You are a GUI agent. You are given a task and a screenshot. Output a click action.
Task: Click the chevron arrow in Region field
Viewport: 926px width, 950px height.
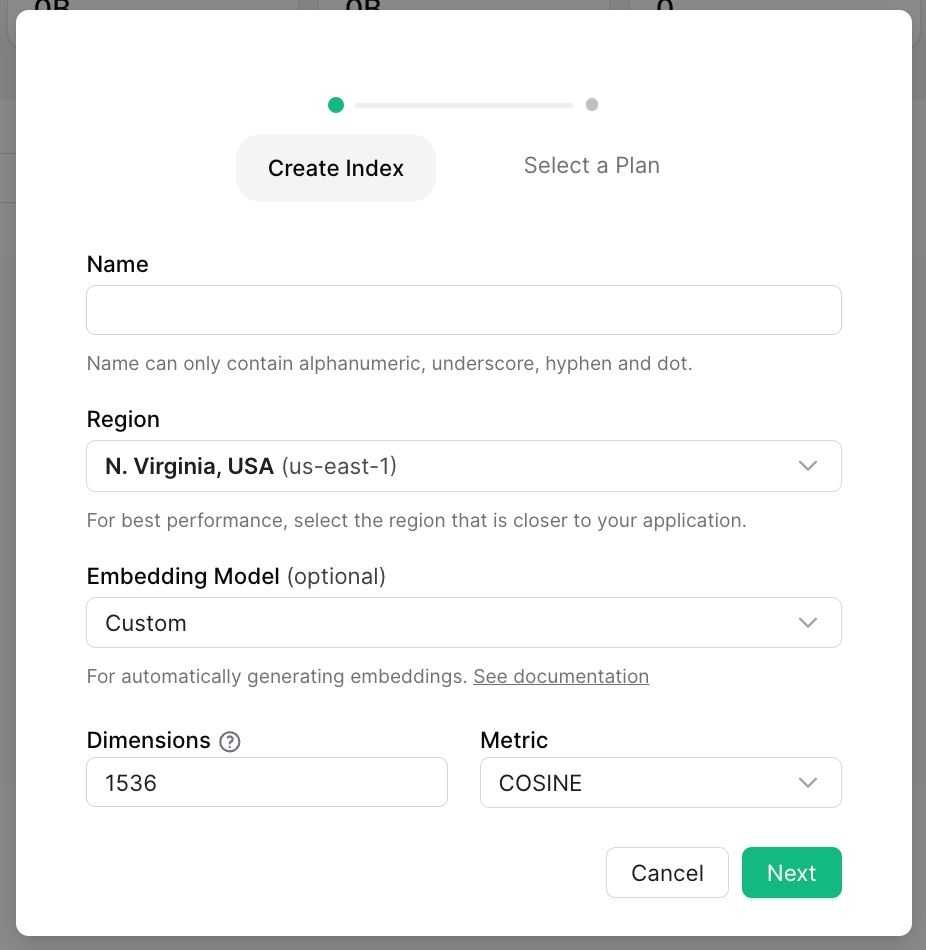pos(808,466)
